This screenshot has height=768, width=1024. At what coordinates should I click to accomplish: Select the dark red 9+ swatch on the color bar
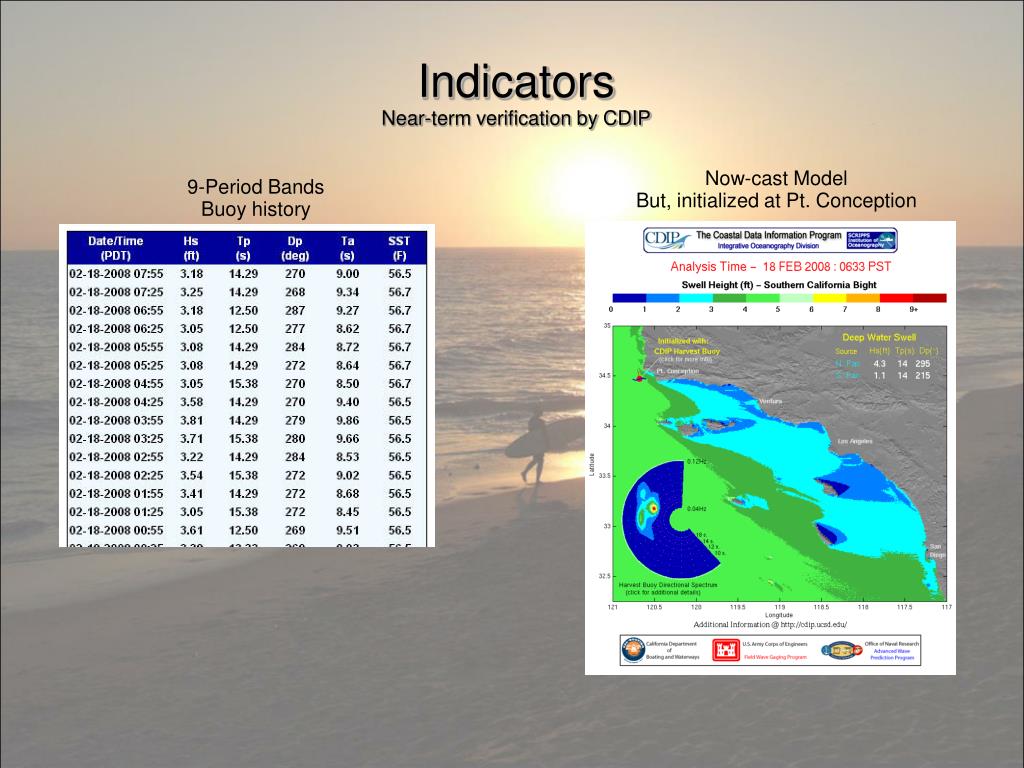point(929,298)
